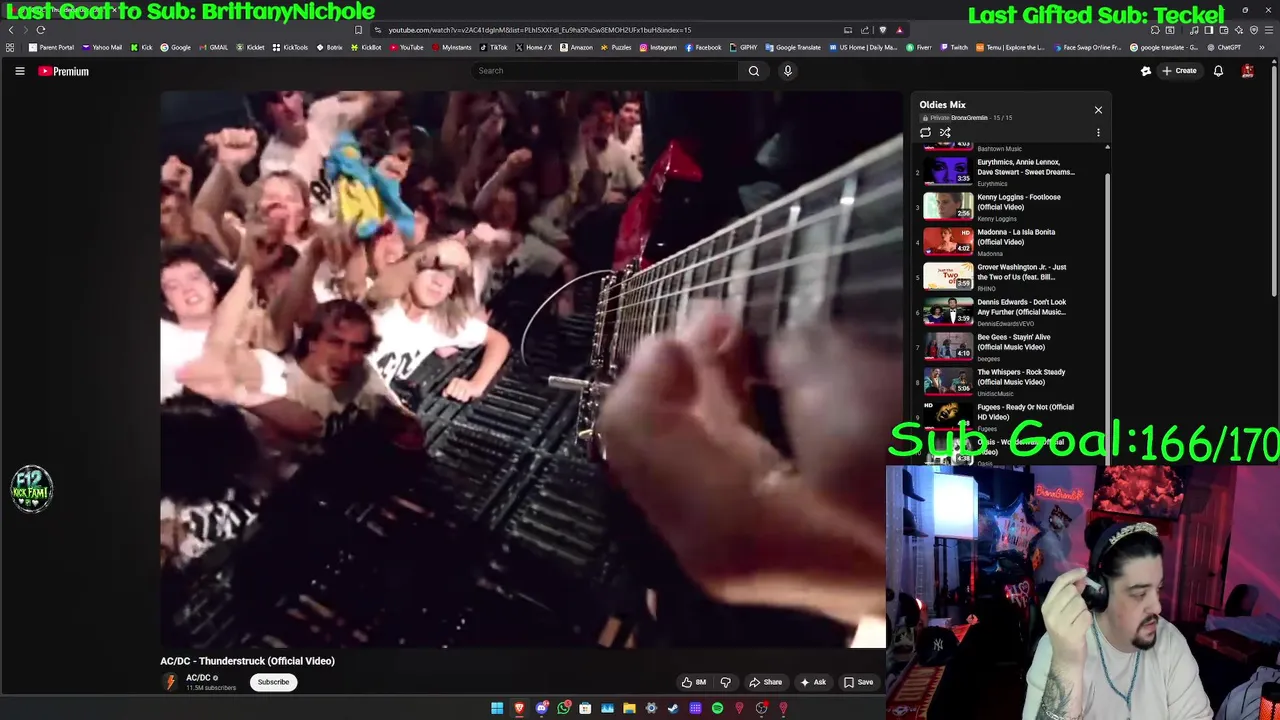Open Brave Shields icon in address bar
This screenshot has height=720, width=1280.
tap(882, 30)
